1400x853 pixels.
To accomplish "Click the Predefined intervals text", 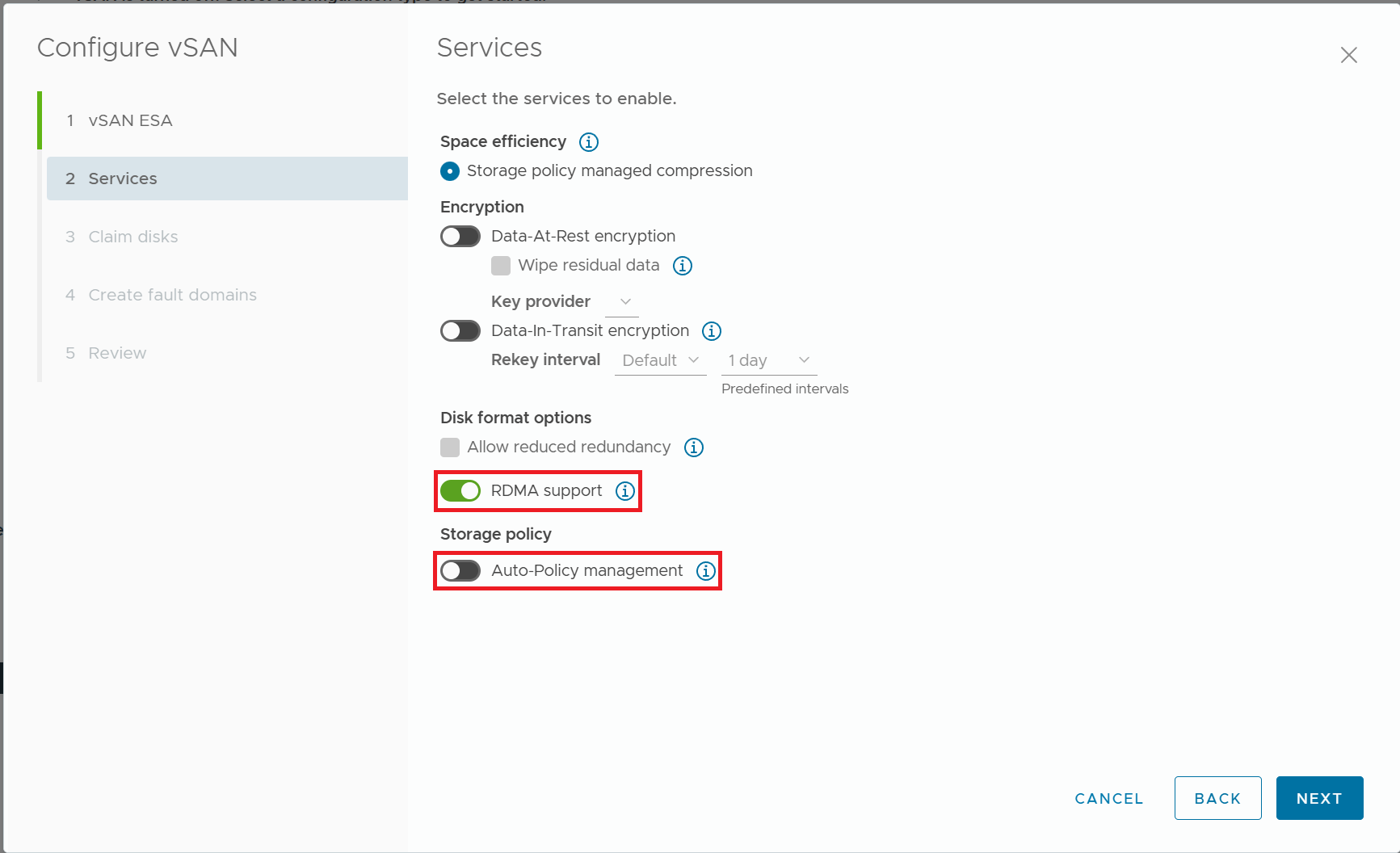I will click(x=784, y=389).
